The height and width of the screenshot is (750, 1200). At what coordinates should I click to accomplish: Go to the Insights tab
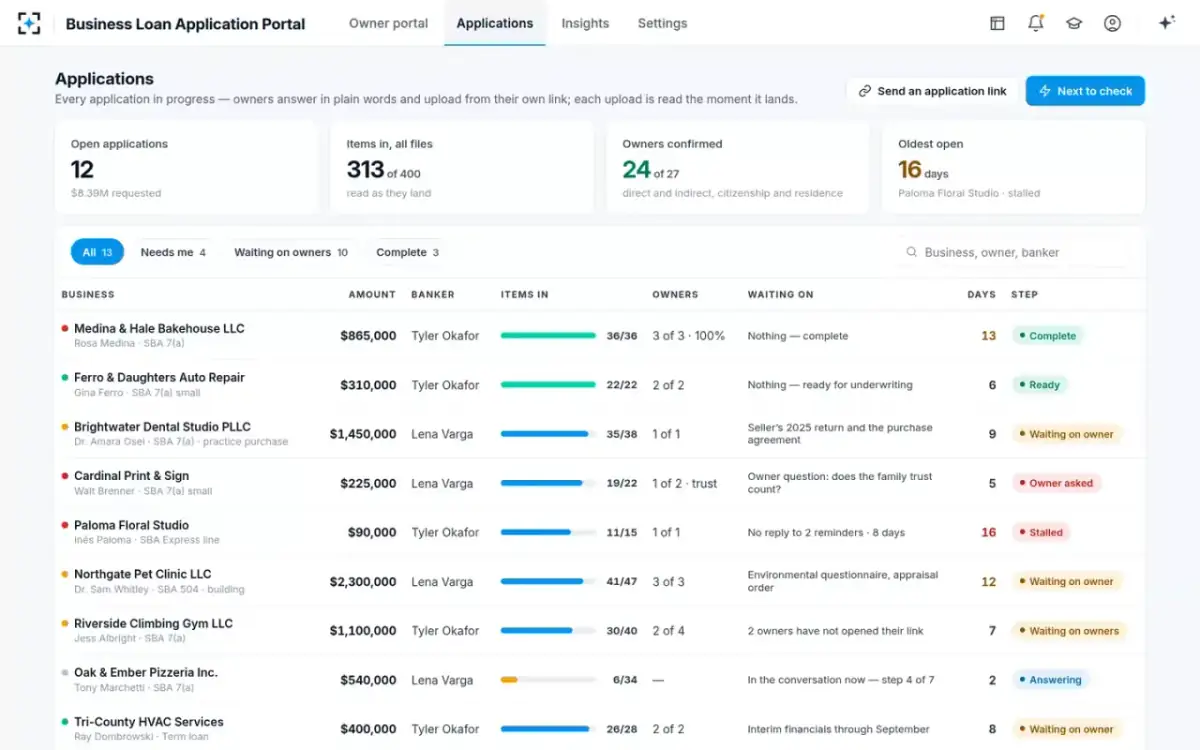point(585,23)
